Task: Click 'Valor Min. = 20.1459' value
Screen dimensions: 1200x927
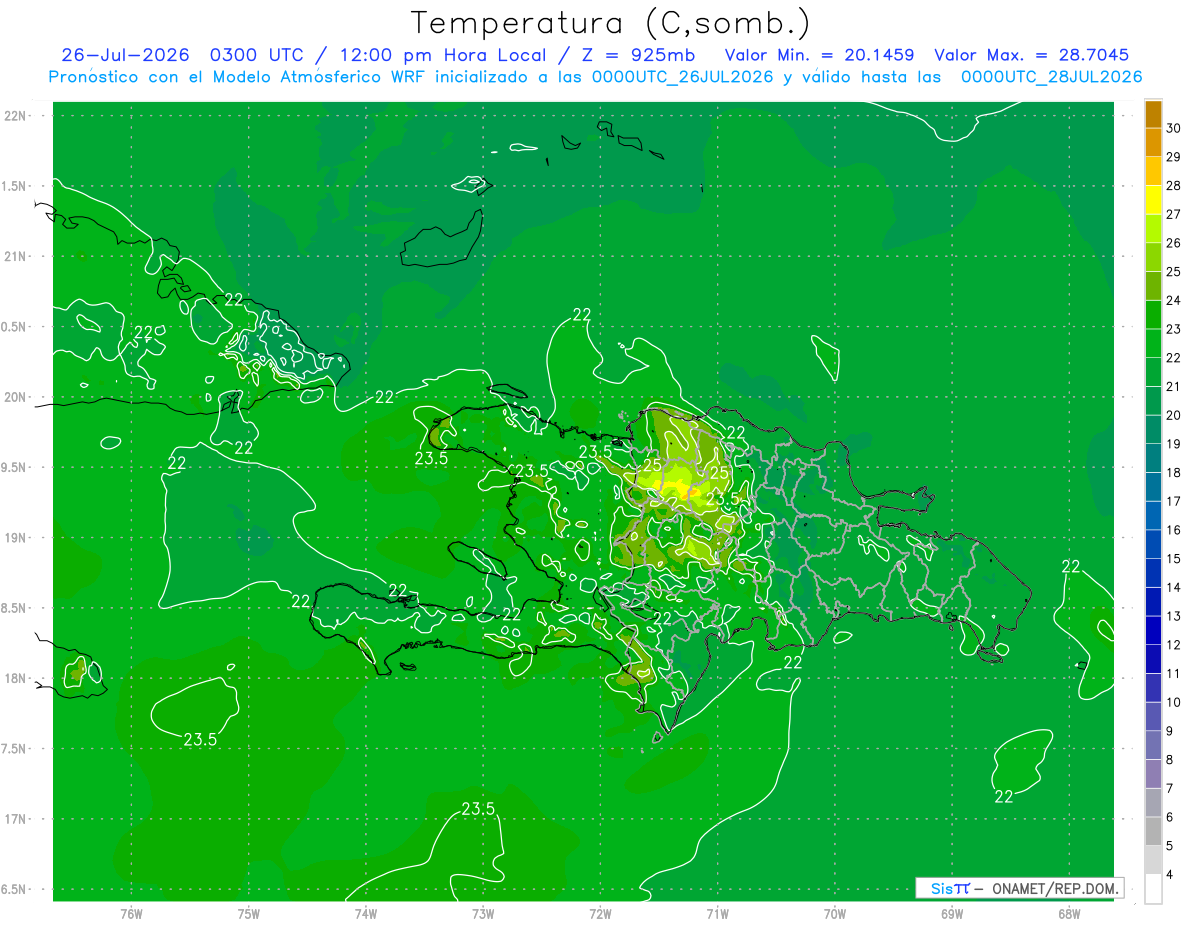Action: tap(820, 56)
